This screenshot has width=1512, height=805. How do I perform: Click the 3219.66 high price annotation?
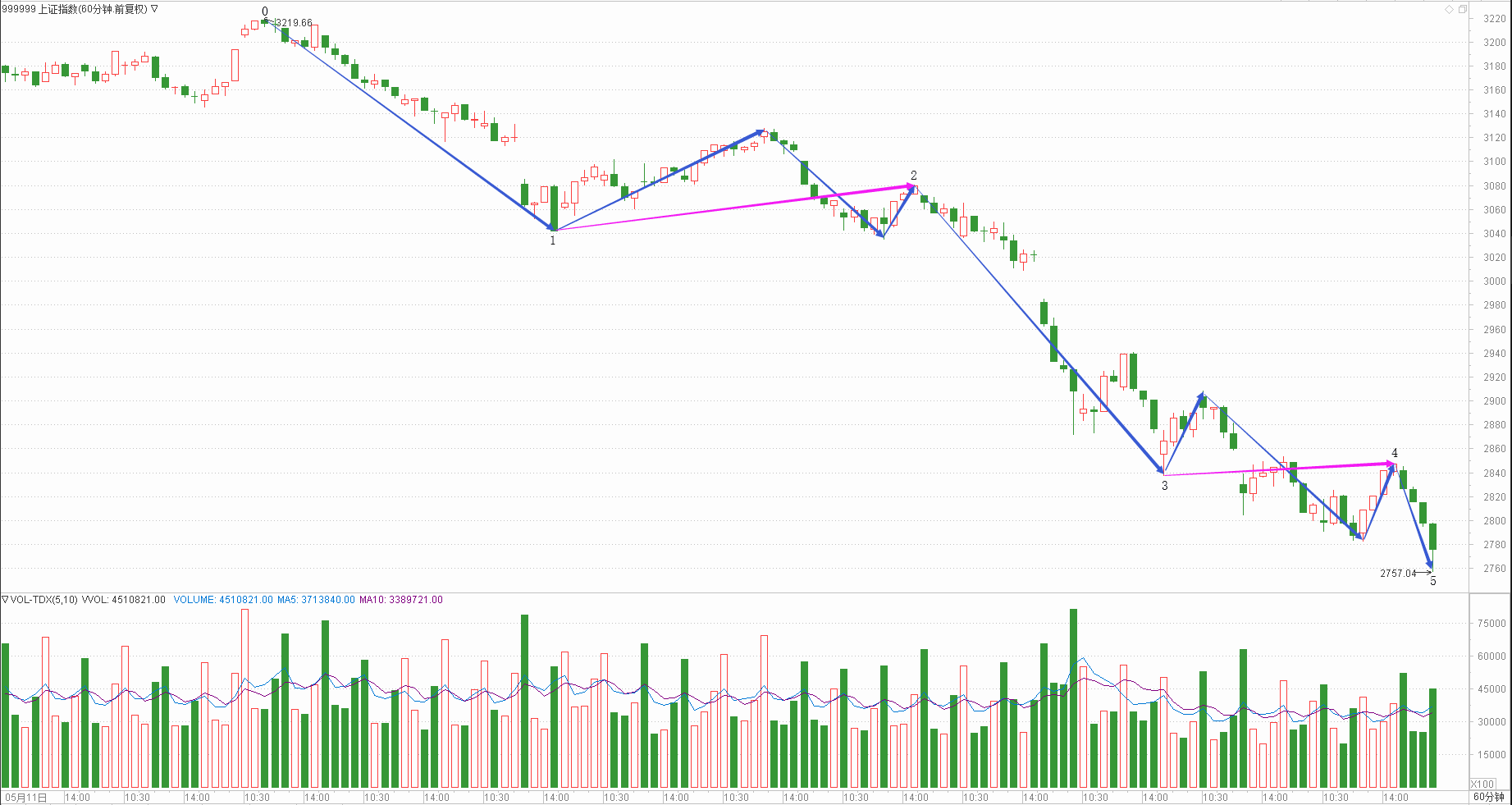[x=294, y=23]
